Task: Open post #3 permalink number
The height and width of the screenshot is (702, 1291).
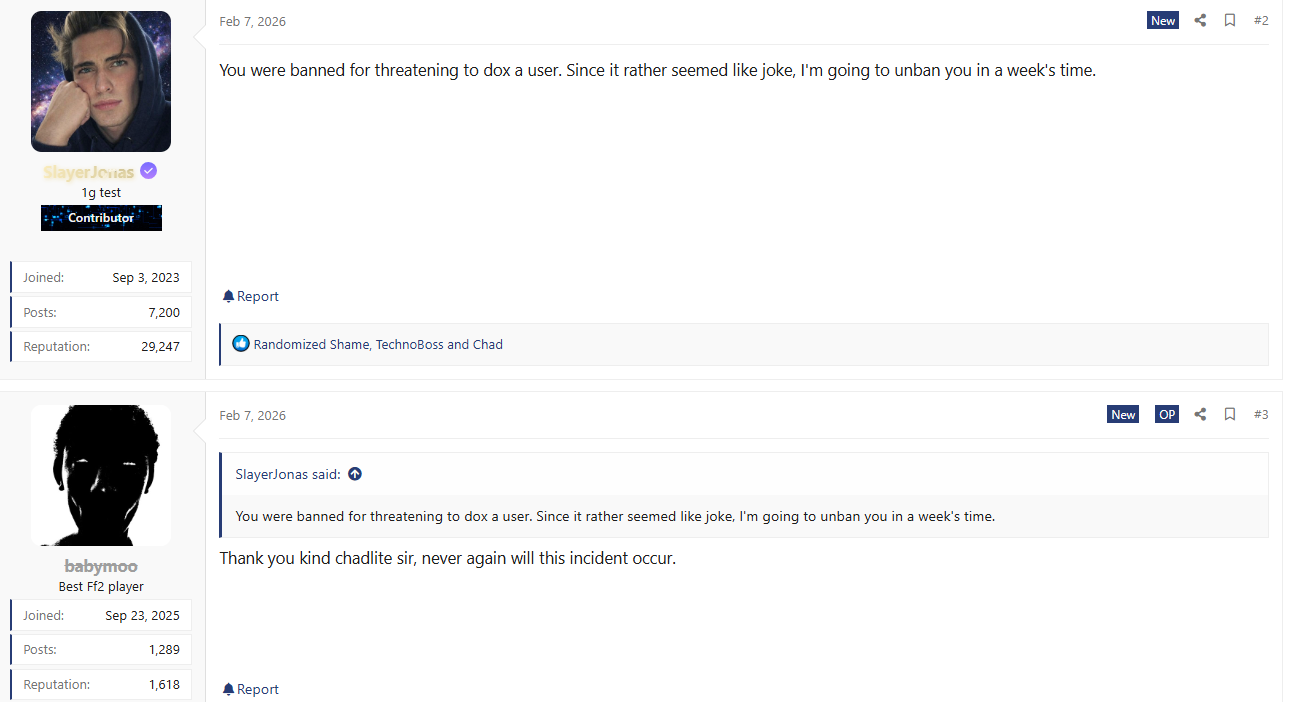Action: [1260, 414]
